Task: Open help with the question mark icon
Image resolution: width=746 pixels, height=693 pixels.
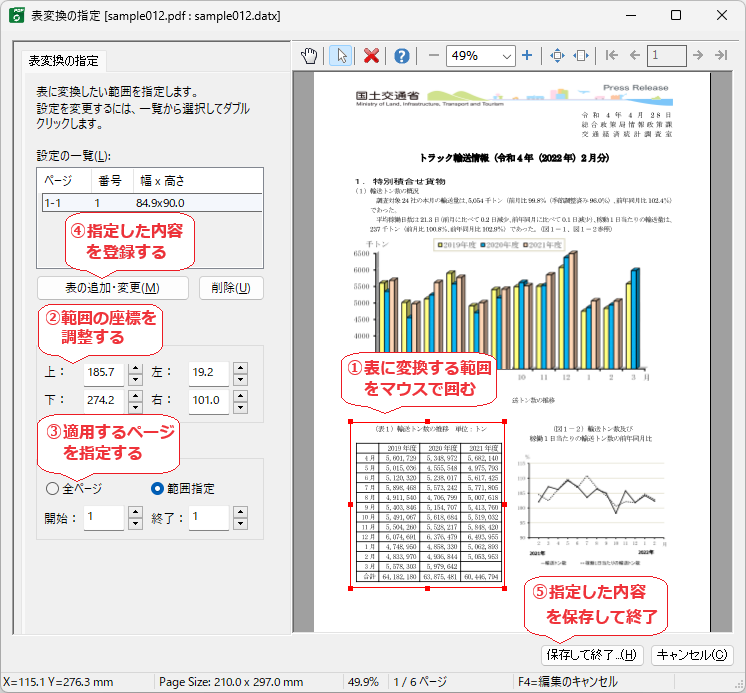Action: point(402,56)
